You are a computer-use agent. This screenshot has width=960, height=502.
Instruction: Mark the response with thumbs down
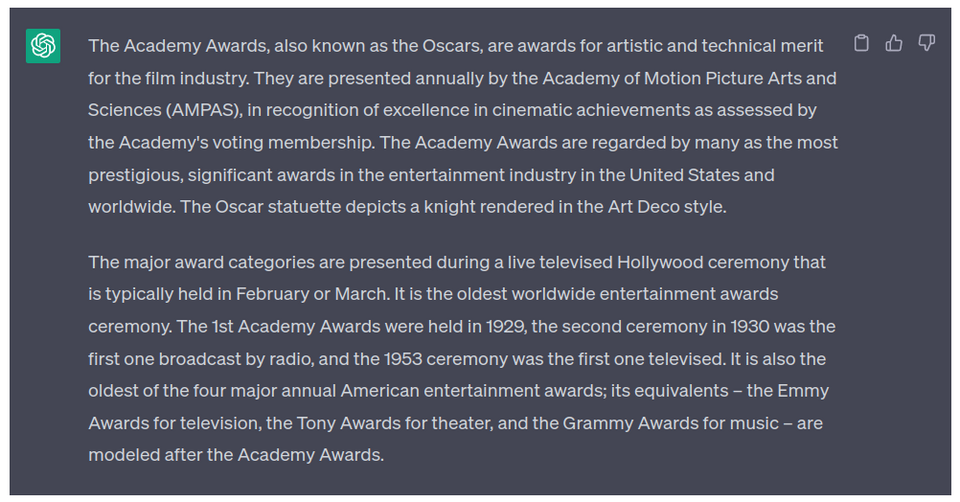(x=926, y=43)
